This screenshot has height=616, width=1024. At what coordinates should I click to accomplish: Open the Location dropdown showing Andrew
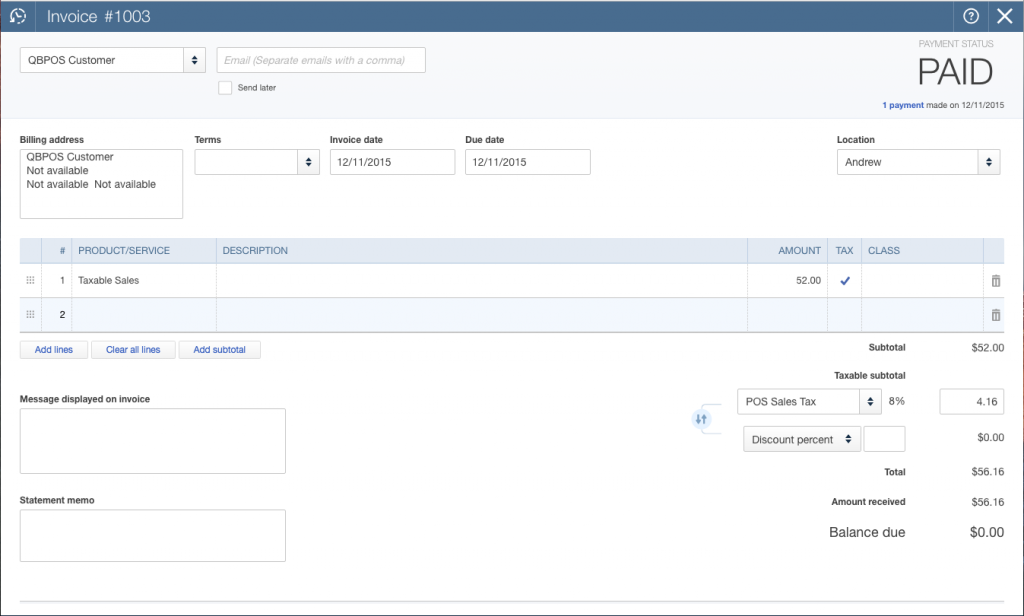click(989, 162)
